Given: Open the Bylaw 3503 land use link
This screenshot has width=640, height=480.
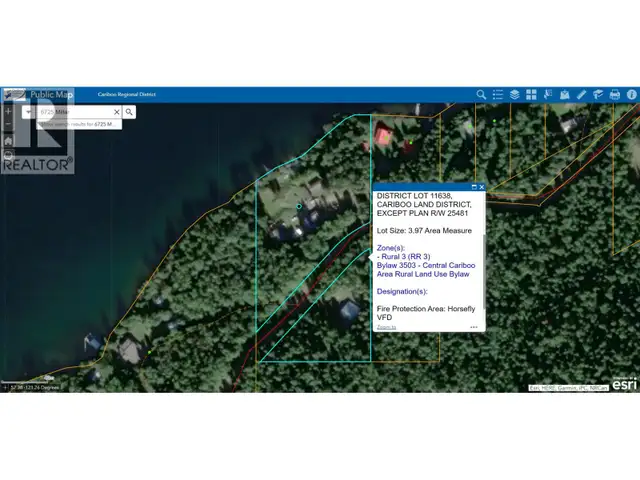Looking at the screenshot, I should click(x=426, y=270).
